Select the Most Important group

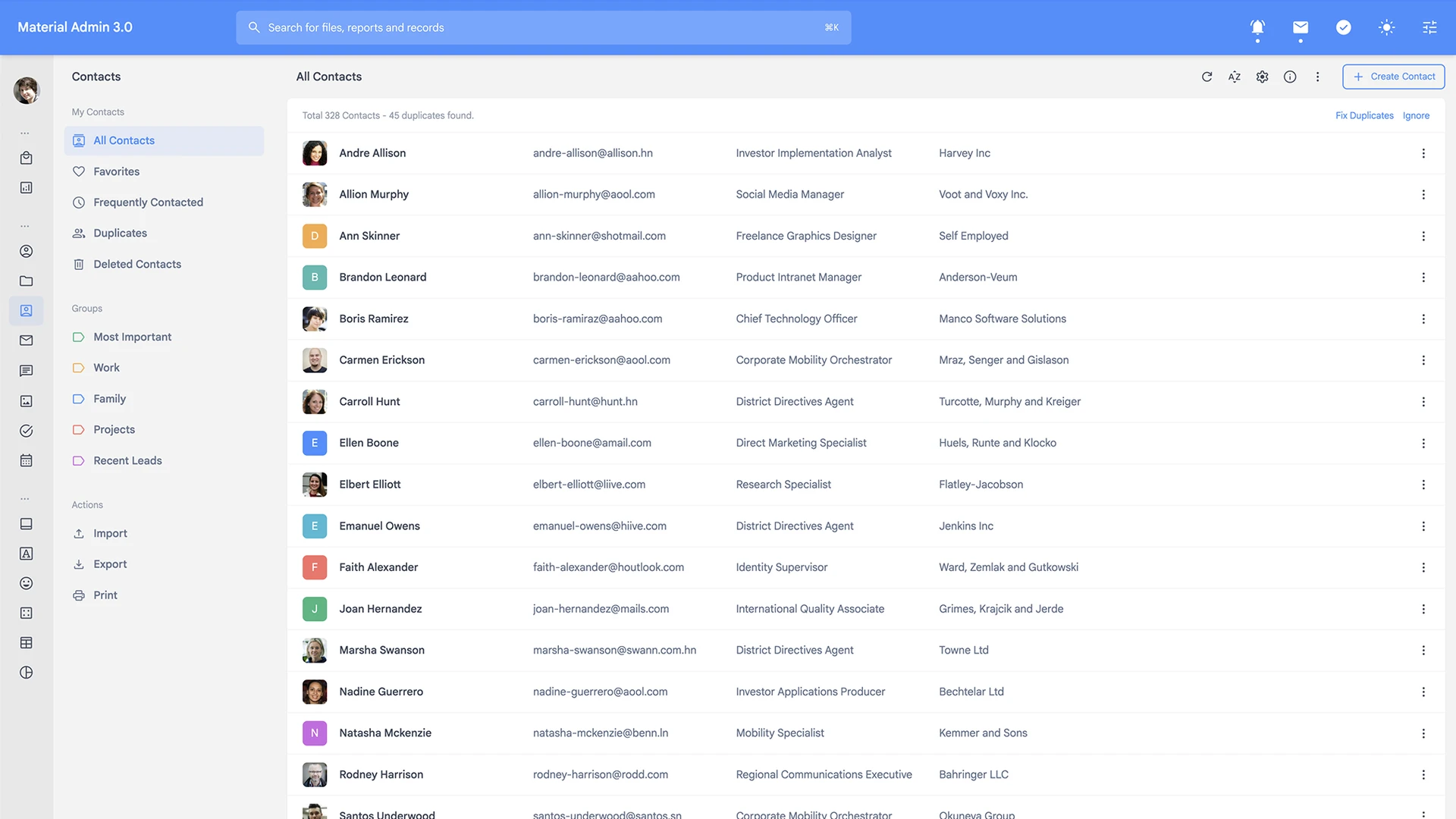[x=164, y=337]
